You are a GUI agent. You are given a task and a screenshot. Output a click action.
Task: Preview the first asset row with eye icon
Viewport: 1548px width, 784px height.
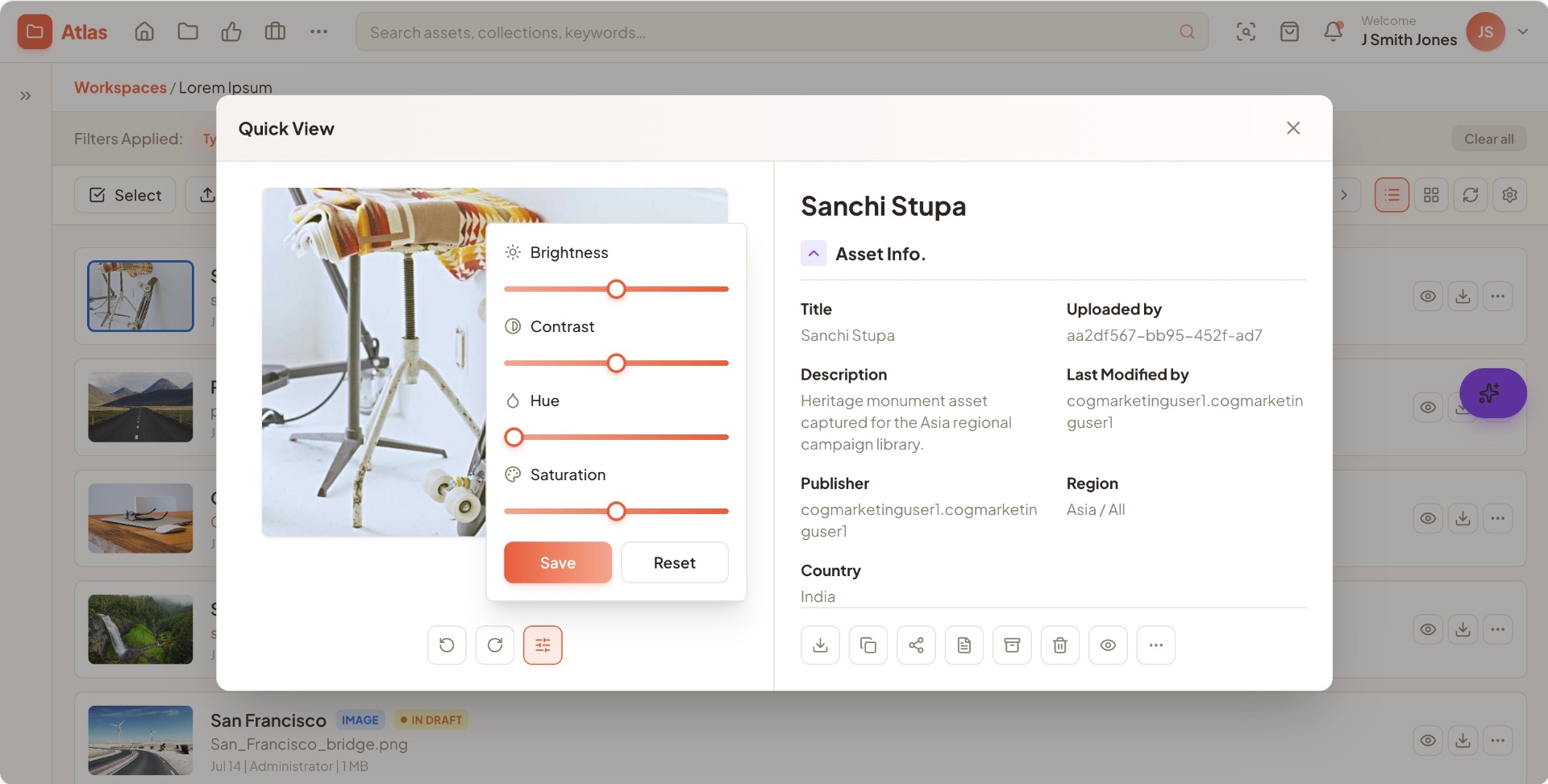pyautogui.click(x=1428, y=296)
